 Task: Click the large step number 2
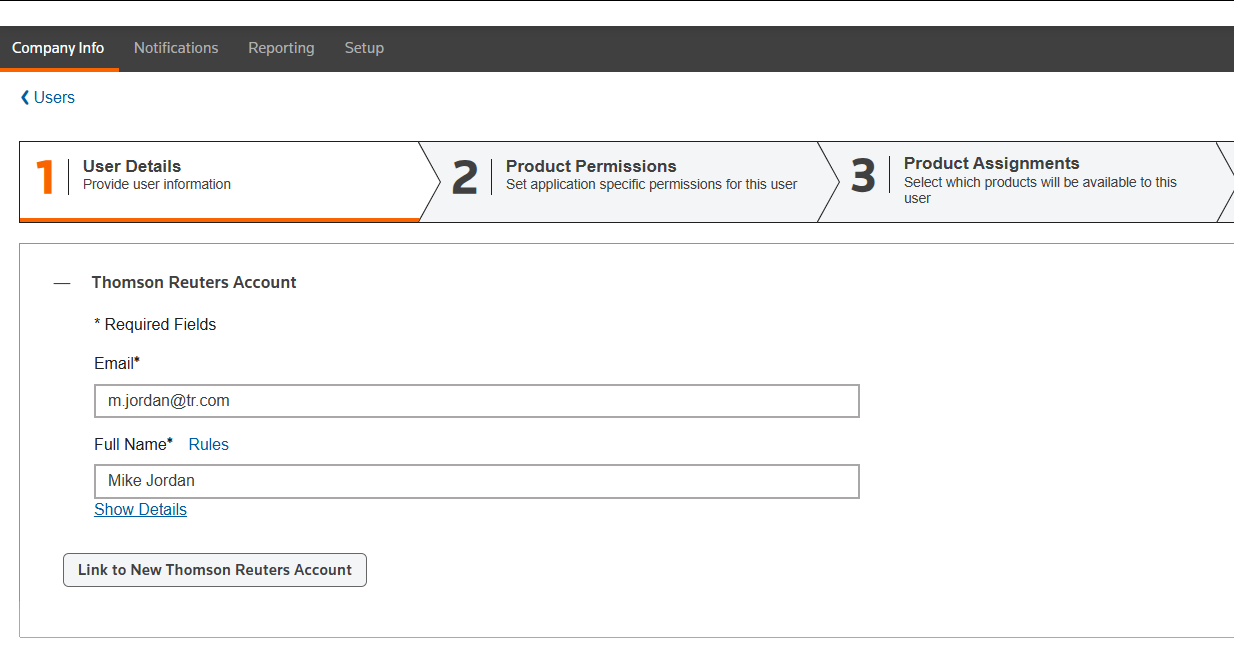point(465,177)
